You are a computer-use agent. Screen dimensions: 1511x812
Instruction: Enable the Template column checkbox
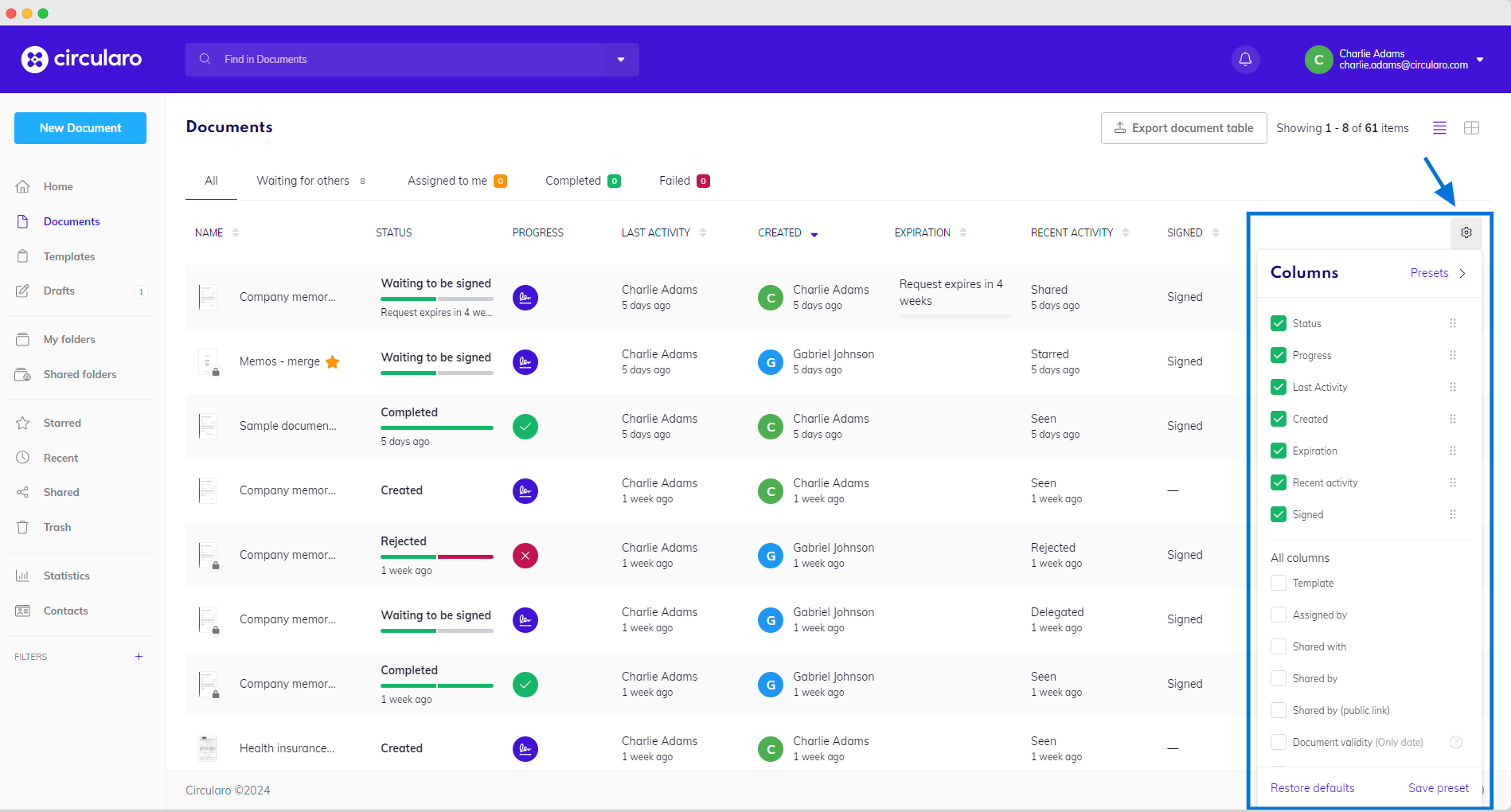click(1279, 583)
